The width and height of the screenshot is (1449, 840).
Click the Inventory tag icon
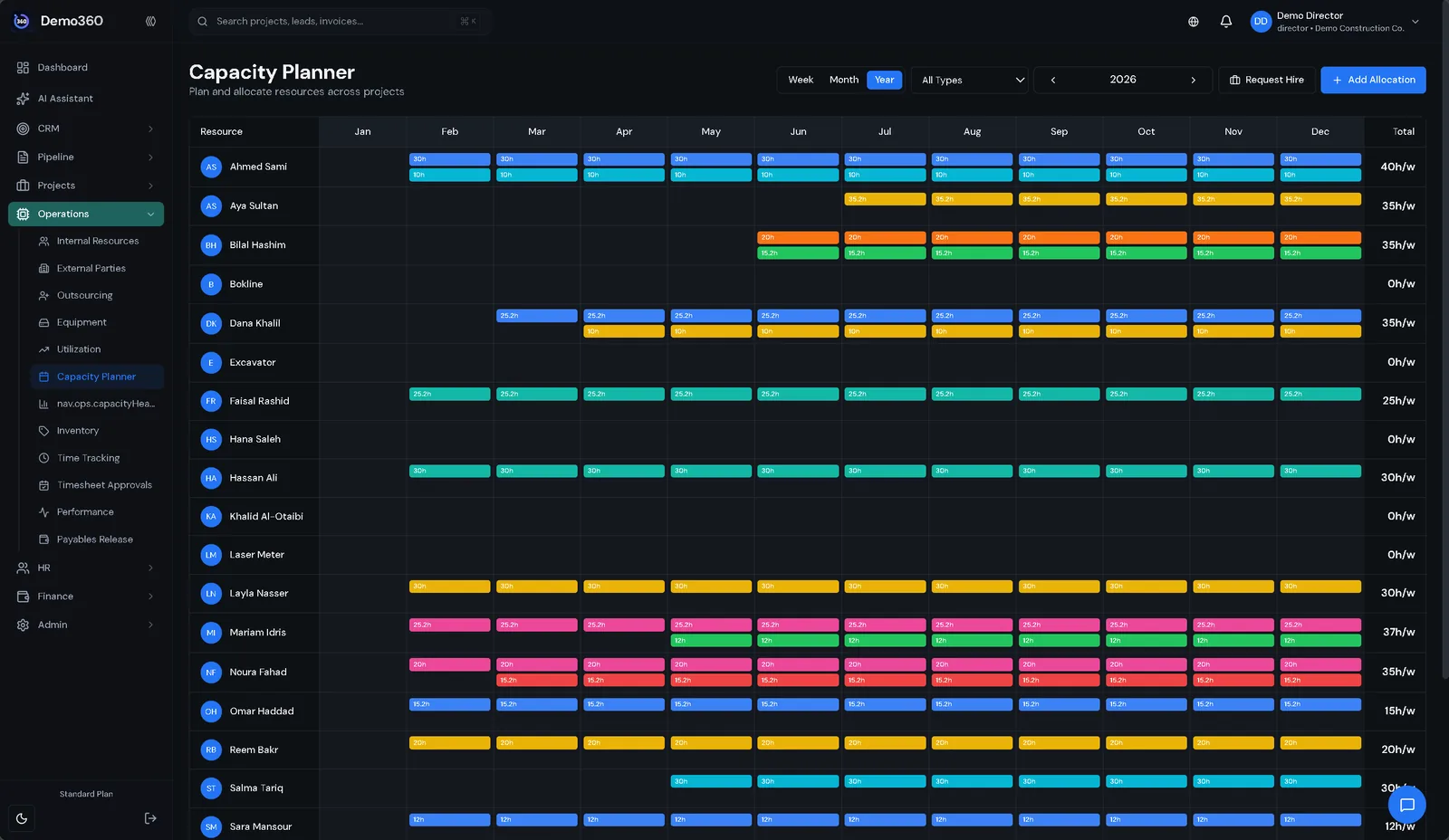point(43,431)
